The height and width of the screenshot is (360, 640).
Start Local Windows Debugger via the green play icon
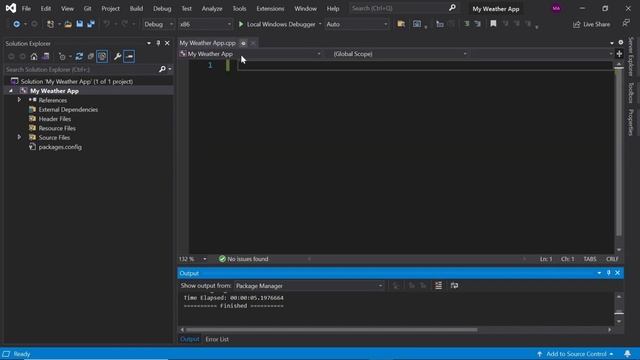tap(241, 24)
